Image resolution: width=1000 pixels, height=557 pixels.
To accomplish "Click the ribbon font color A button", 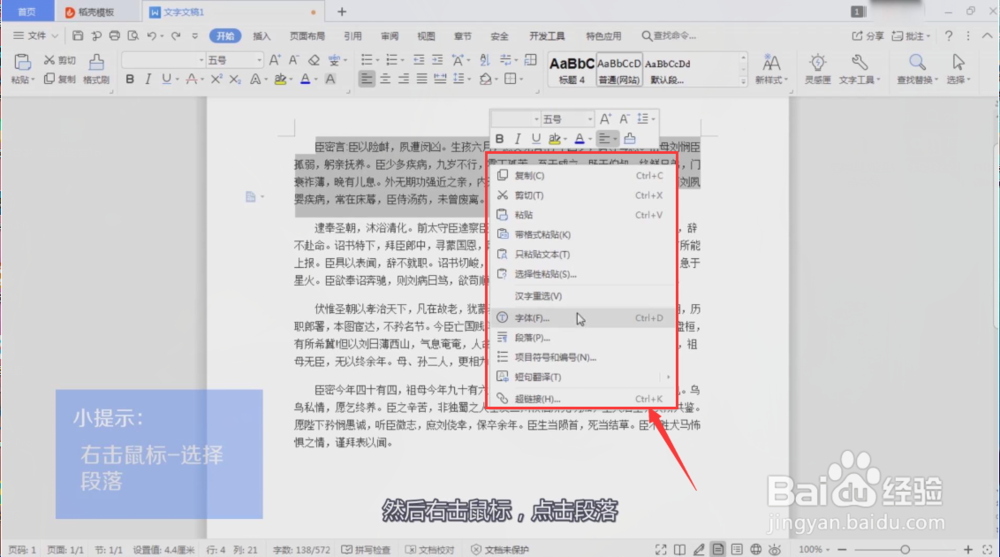I will pyautogui.click(x=305, y=79).
